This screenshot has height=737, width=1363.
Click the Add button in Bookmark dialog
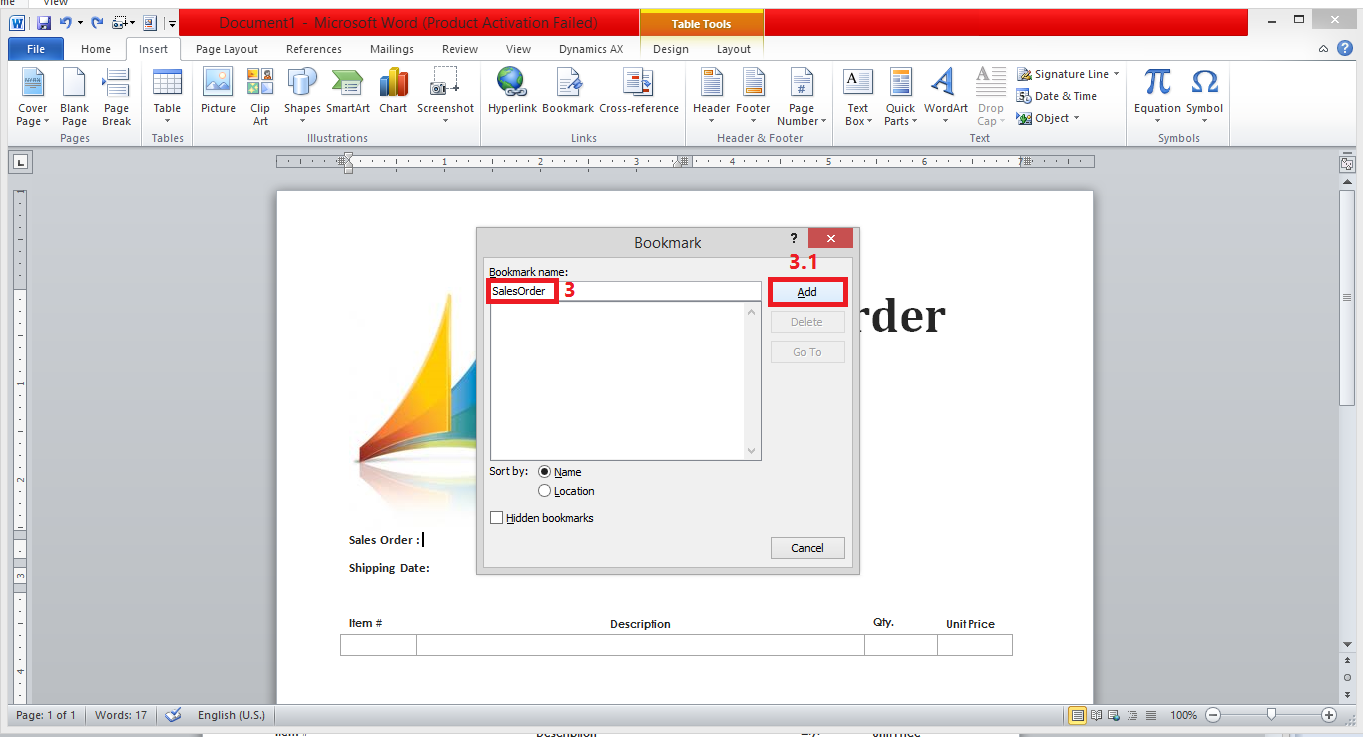coord(807,292)
